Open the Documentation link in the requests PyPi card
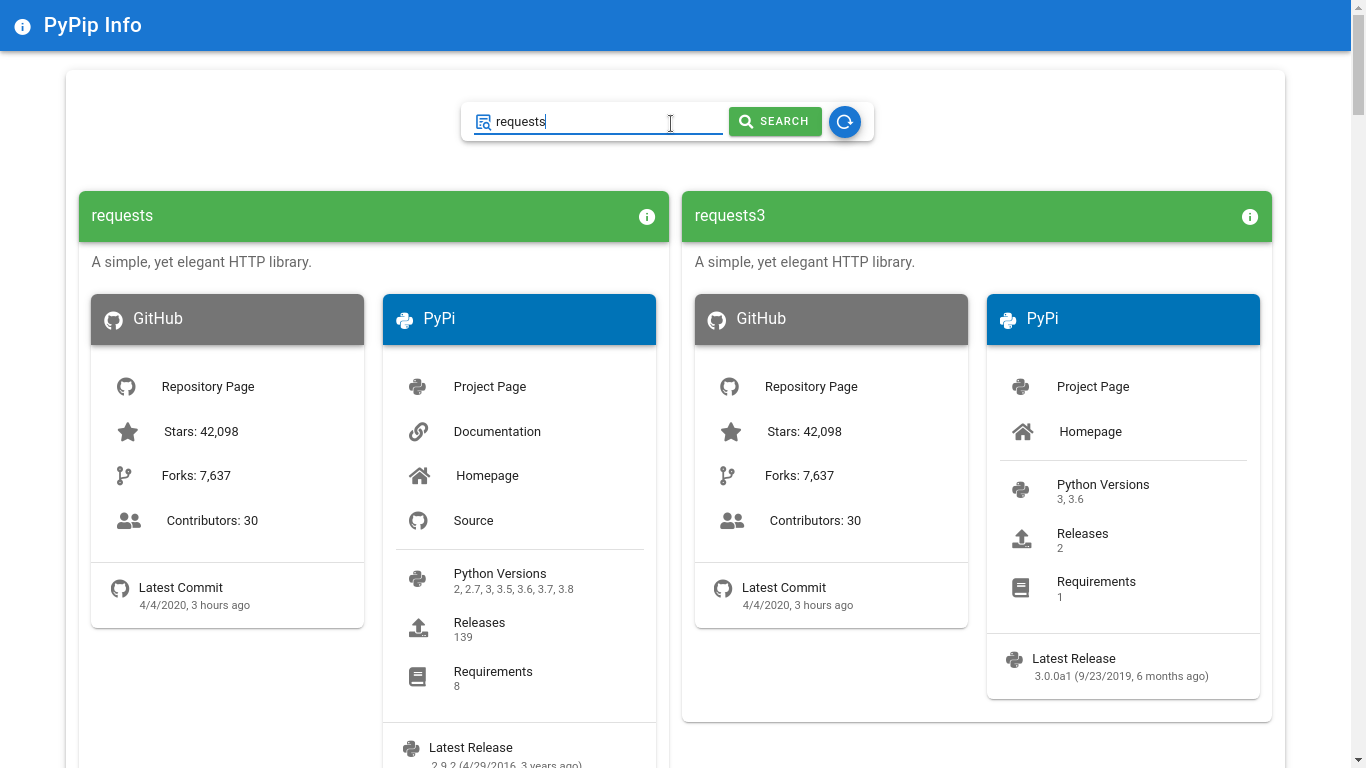The image size is (1366, 768). coord(497,432)
